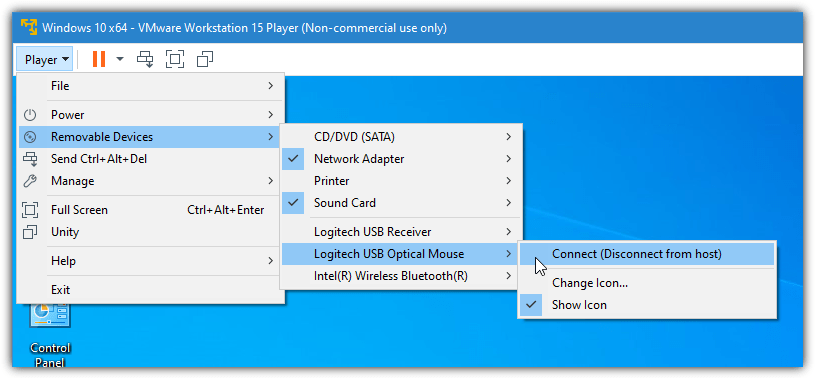Click the disc icon beside Removable Devices
The width and height of the screenshot is (815, 378).
click(x=31, y=137)
